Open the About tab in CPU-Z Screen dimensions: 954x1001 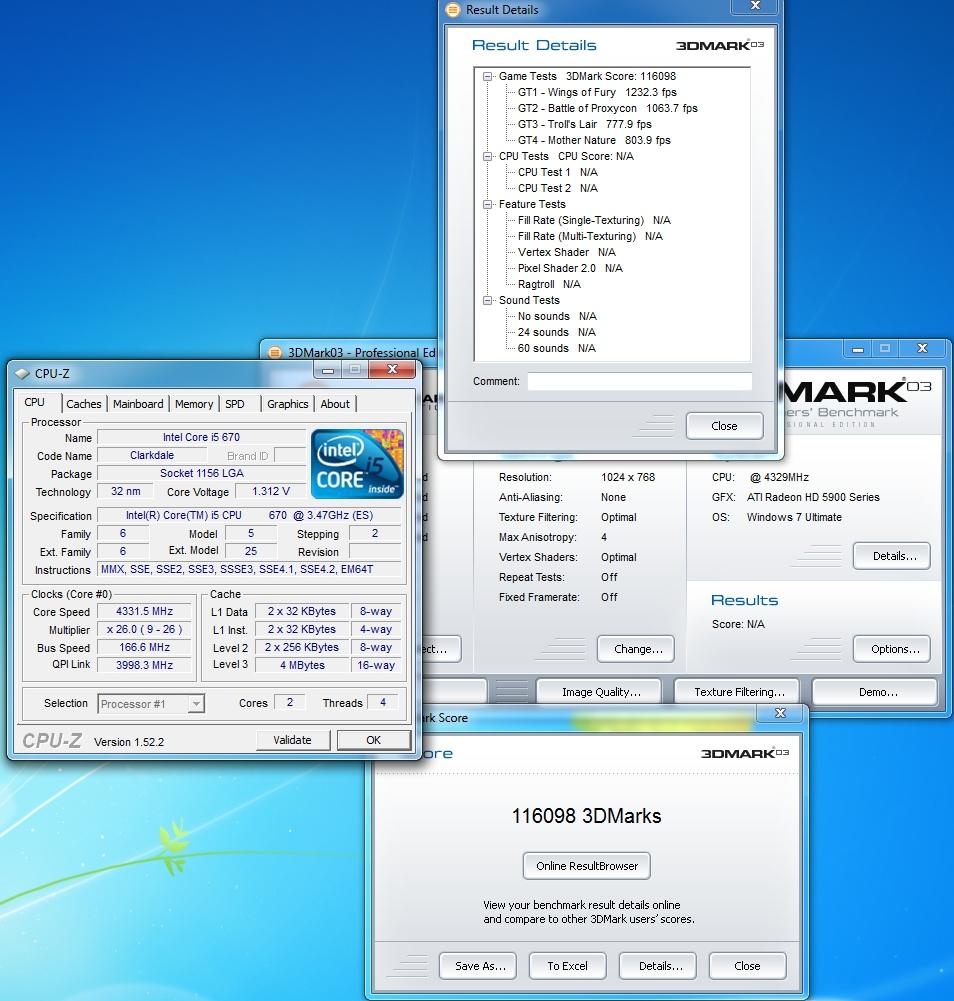click(335, 404)
